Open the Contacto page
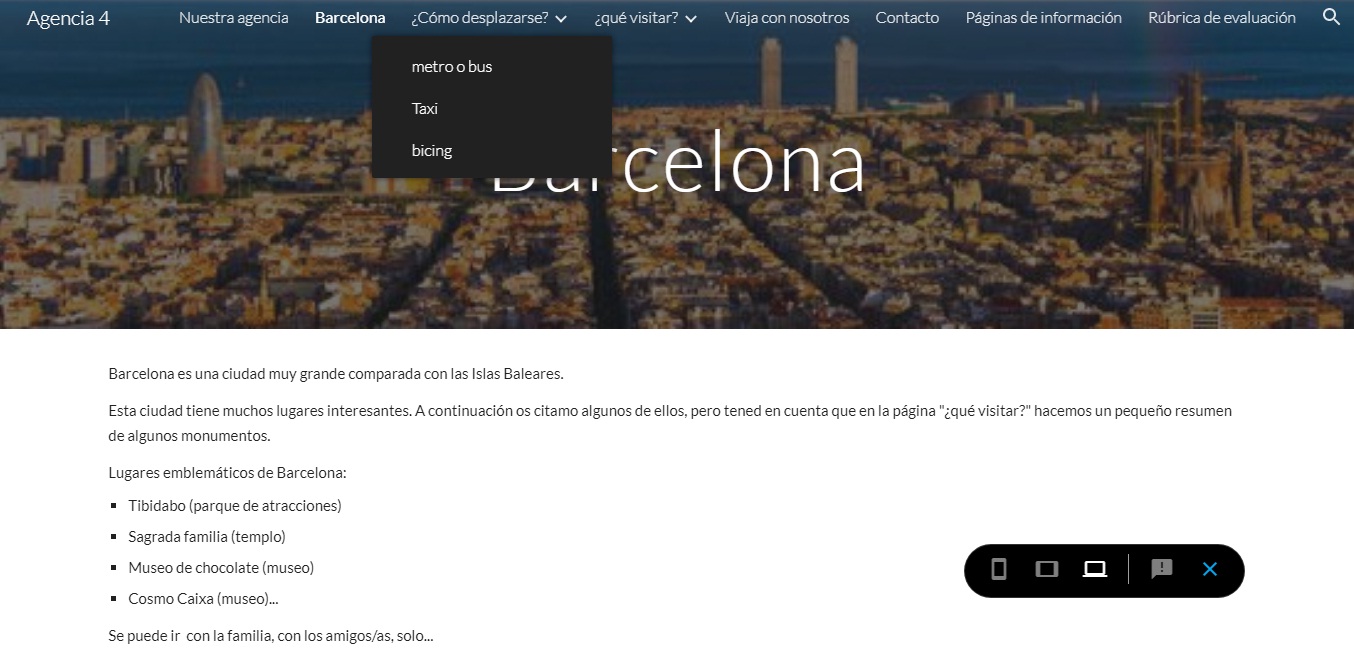The height and width of the screenshot is (648, 1354). (907, 18)
